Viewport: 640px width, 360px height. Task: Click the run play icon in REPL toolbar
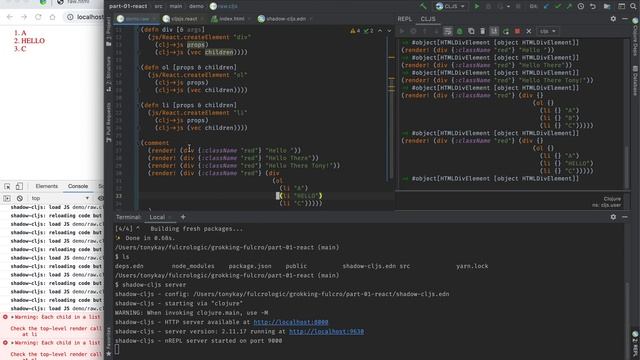(402, 31)
